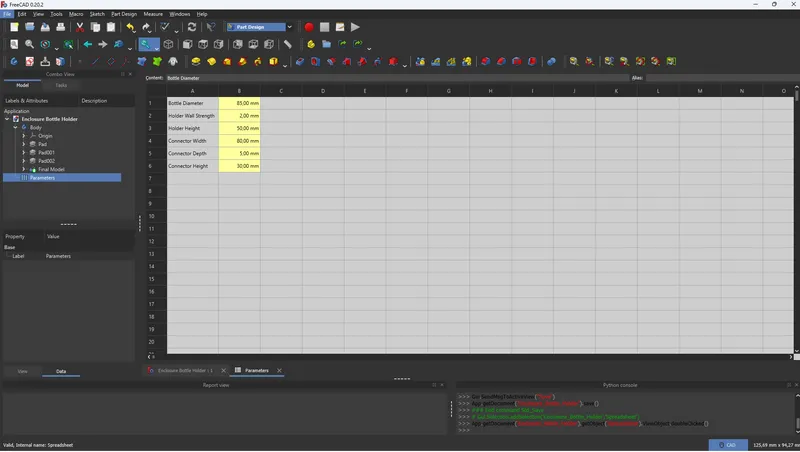The width and height of the screenshot is (800, 452).
Task: Switch to the View property tab
Action: coord(22,372)
